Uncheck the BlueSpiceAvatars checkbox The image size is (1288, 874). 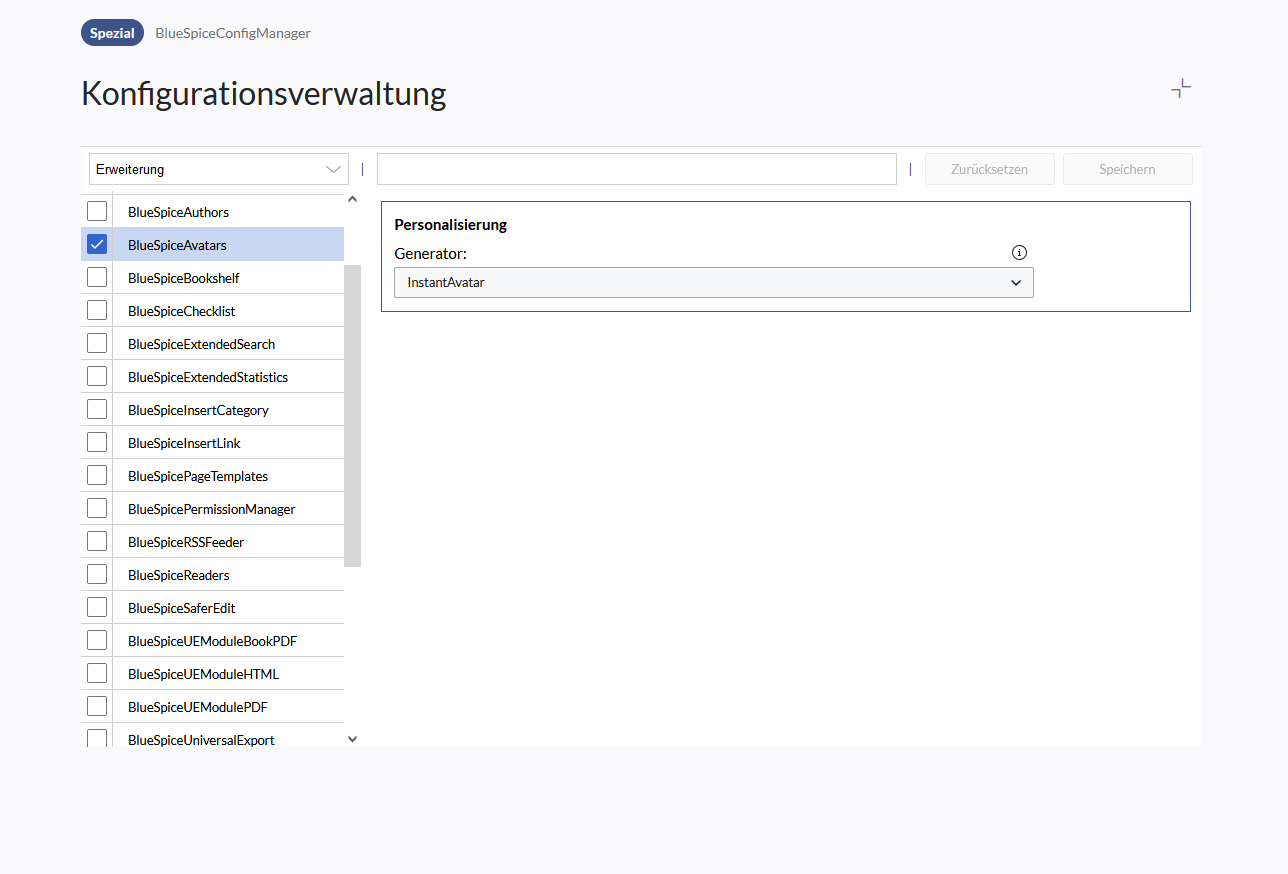(x=97, y=244)
